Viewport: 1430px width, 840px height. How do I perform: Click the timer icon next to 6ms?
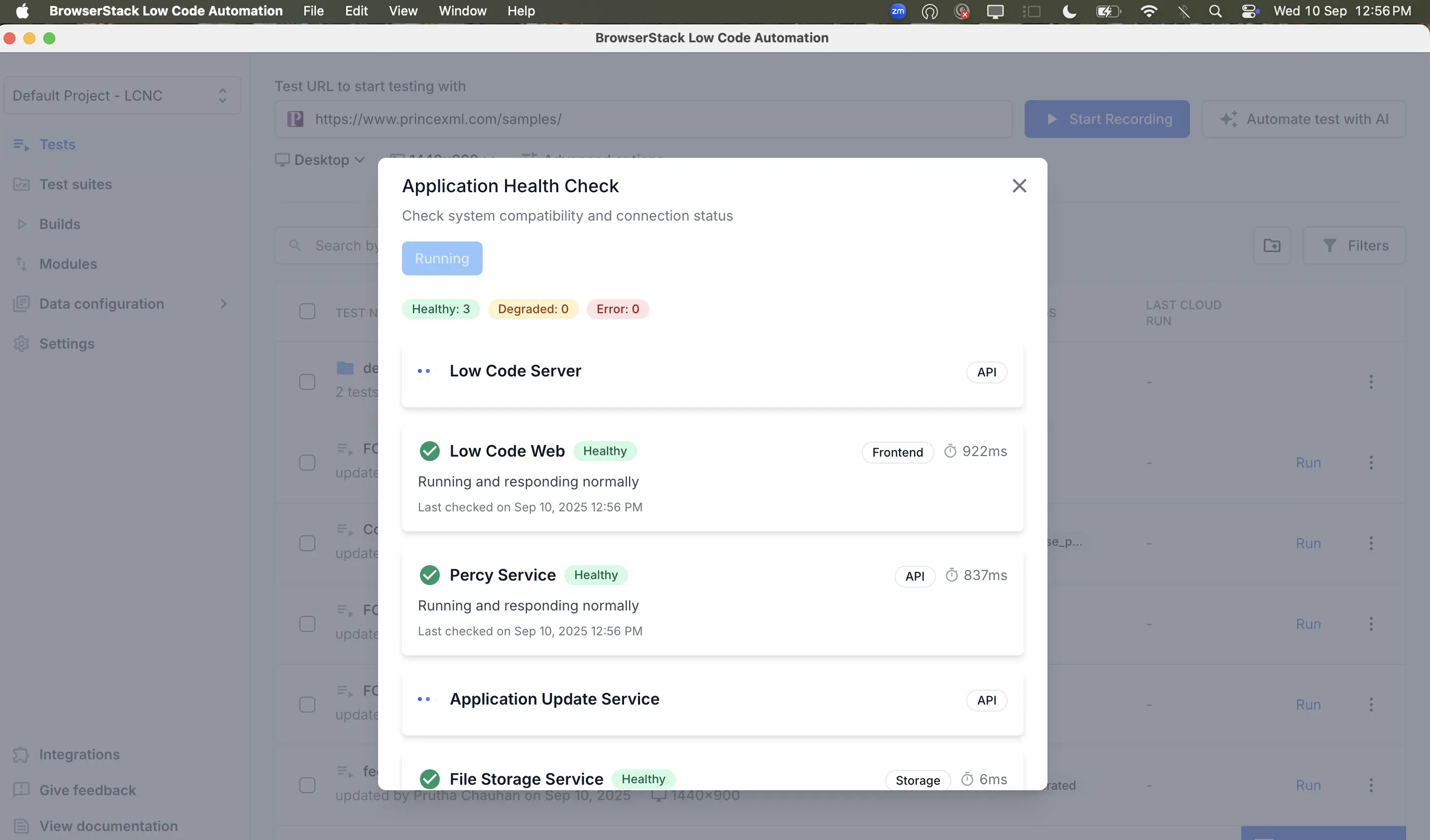tap(967, 779)
